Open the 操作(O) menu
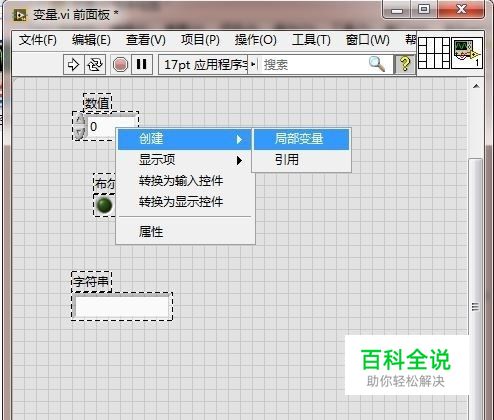Viewport: 494px width, 420px height. click(x=255, y=40)
